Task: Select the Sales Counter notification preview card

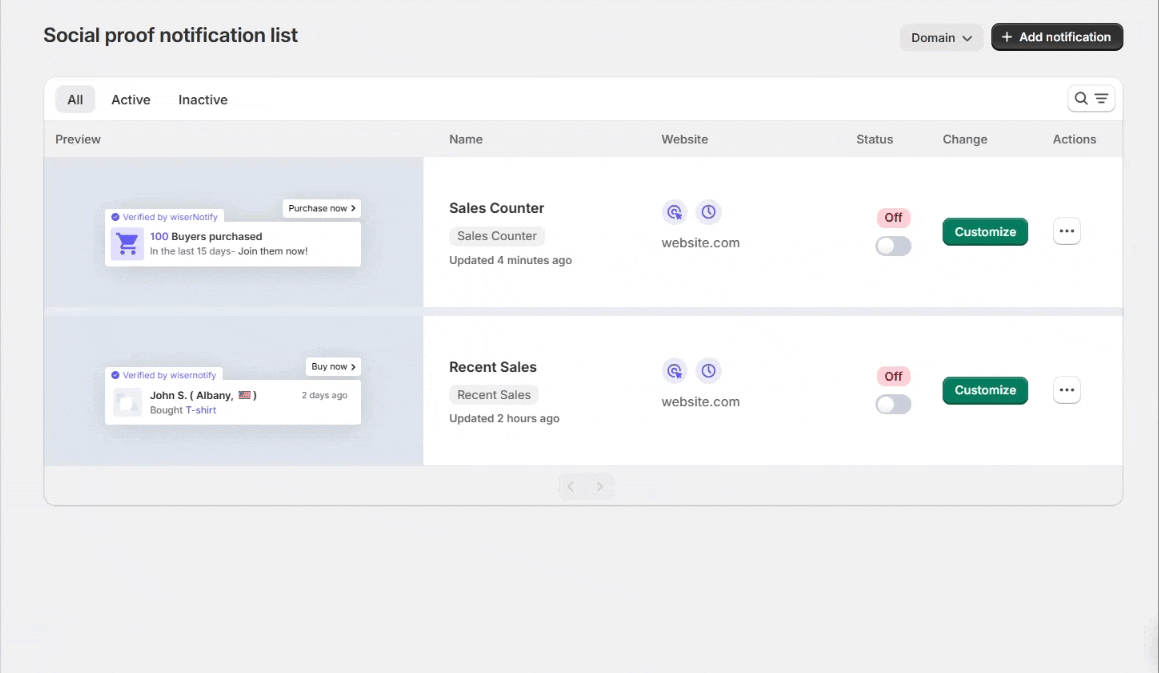Action: click(x=233, y=244)
